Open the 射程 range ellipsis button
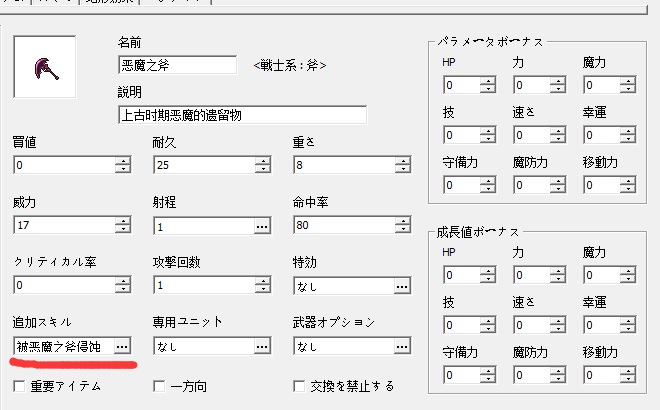 tap(262, 226)
